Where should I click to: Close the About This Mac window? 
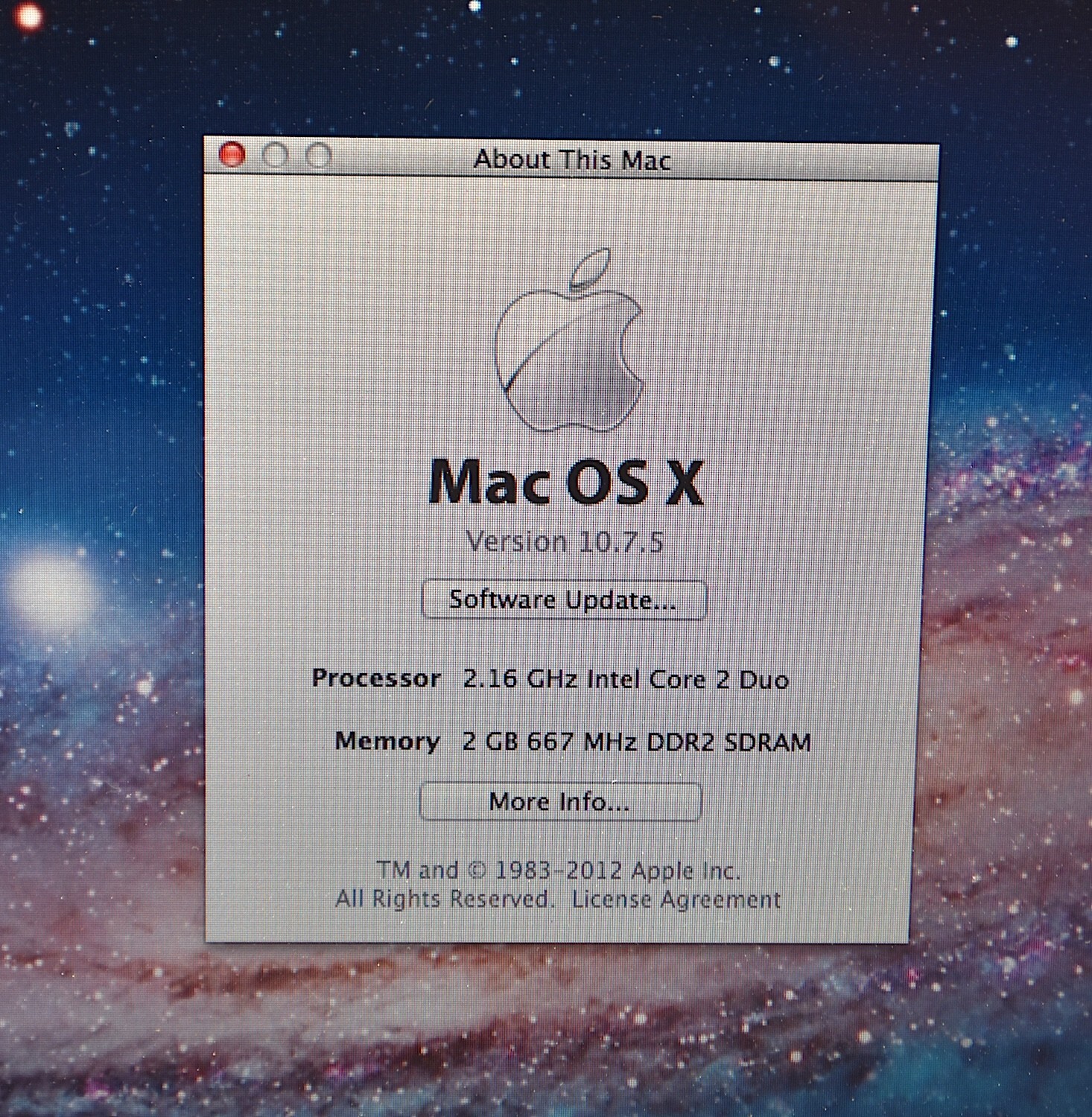click(232, 155)
